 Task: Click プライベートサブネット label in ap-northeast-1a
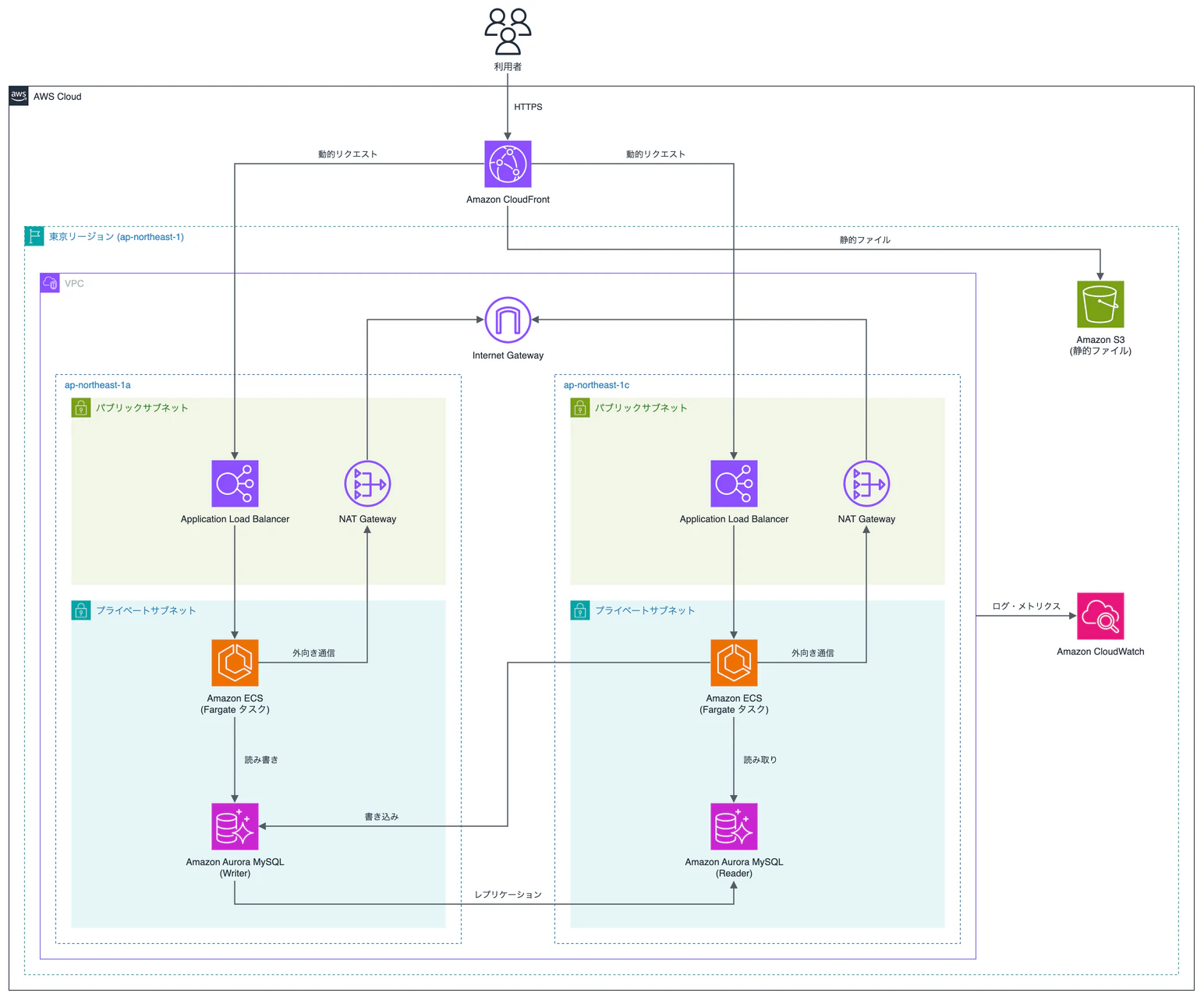(x=146, y=610)
